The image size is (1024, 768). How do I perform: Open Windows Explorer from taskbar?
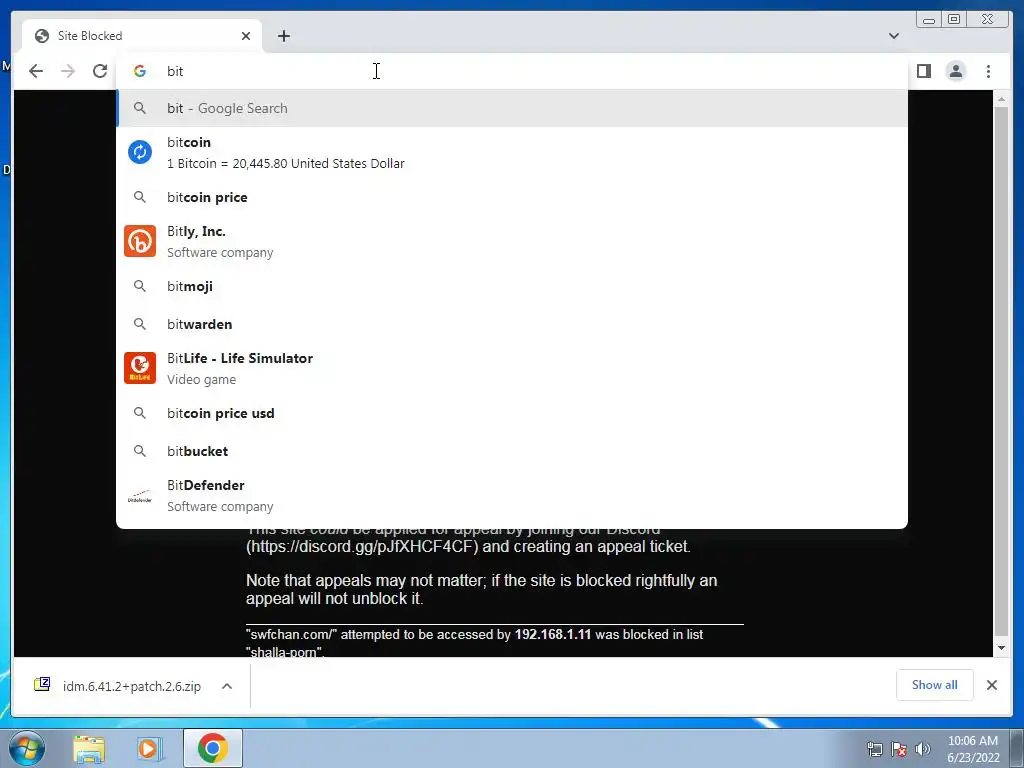[89, 749]
